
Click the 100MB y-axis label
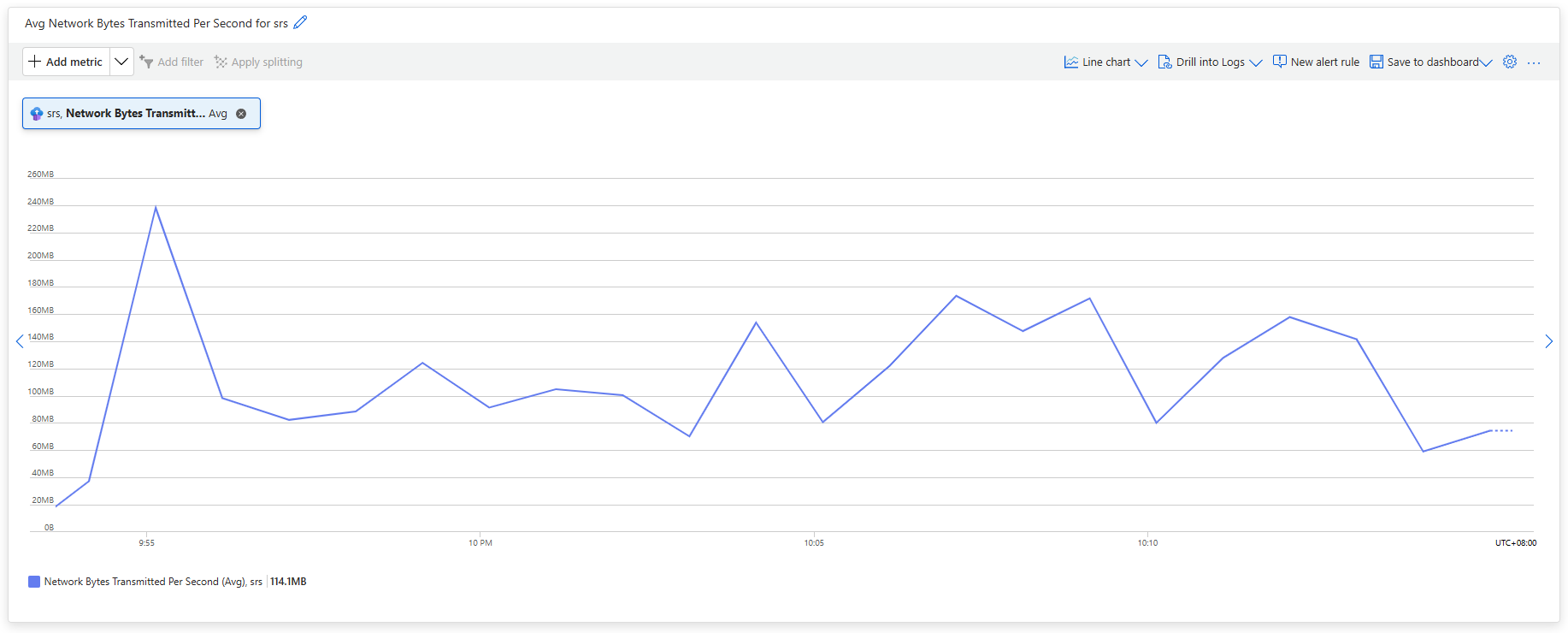40,392
